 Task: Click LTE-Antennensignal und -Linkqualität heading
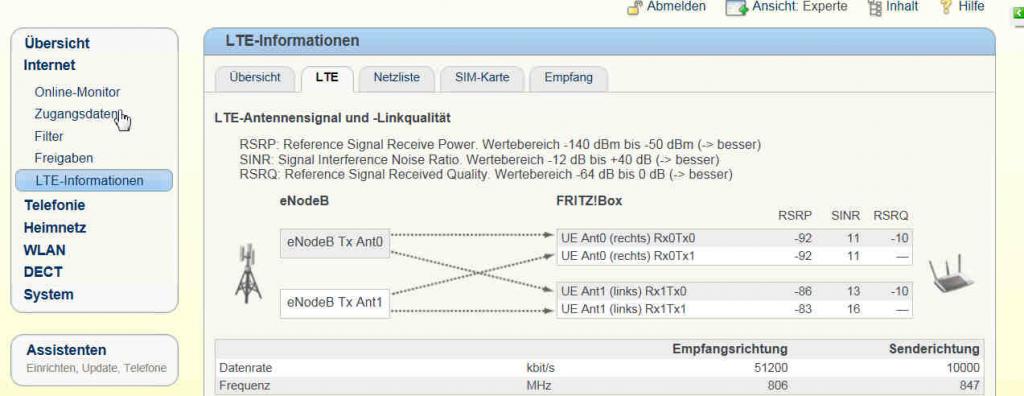(332, 118)
